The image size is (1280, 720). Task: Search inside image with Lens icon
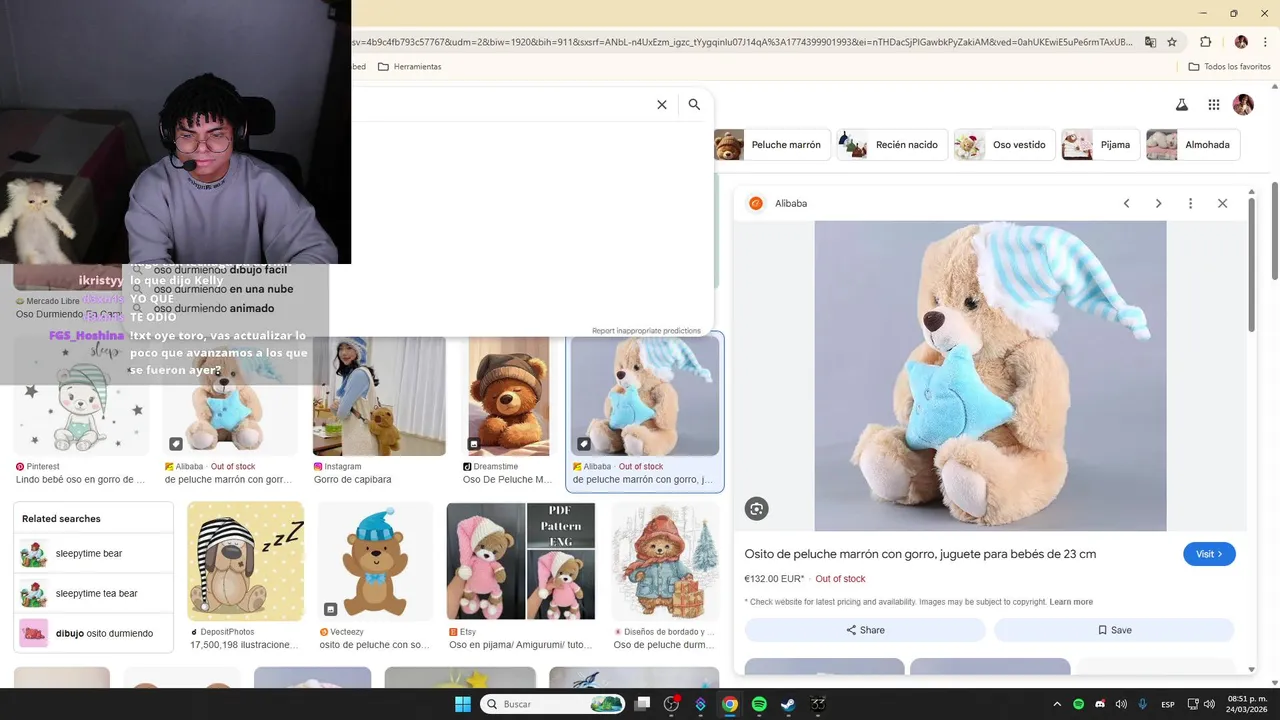pos(756,509)
